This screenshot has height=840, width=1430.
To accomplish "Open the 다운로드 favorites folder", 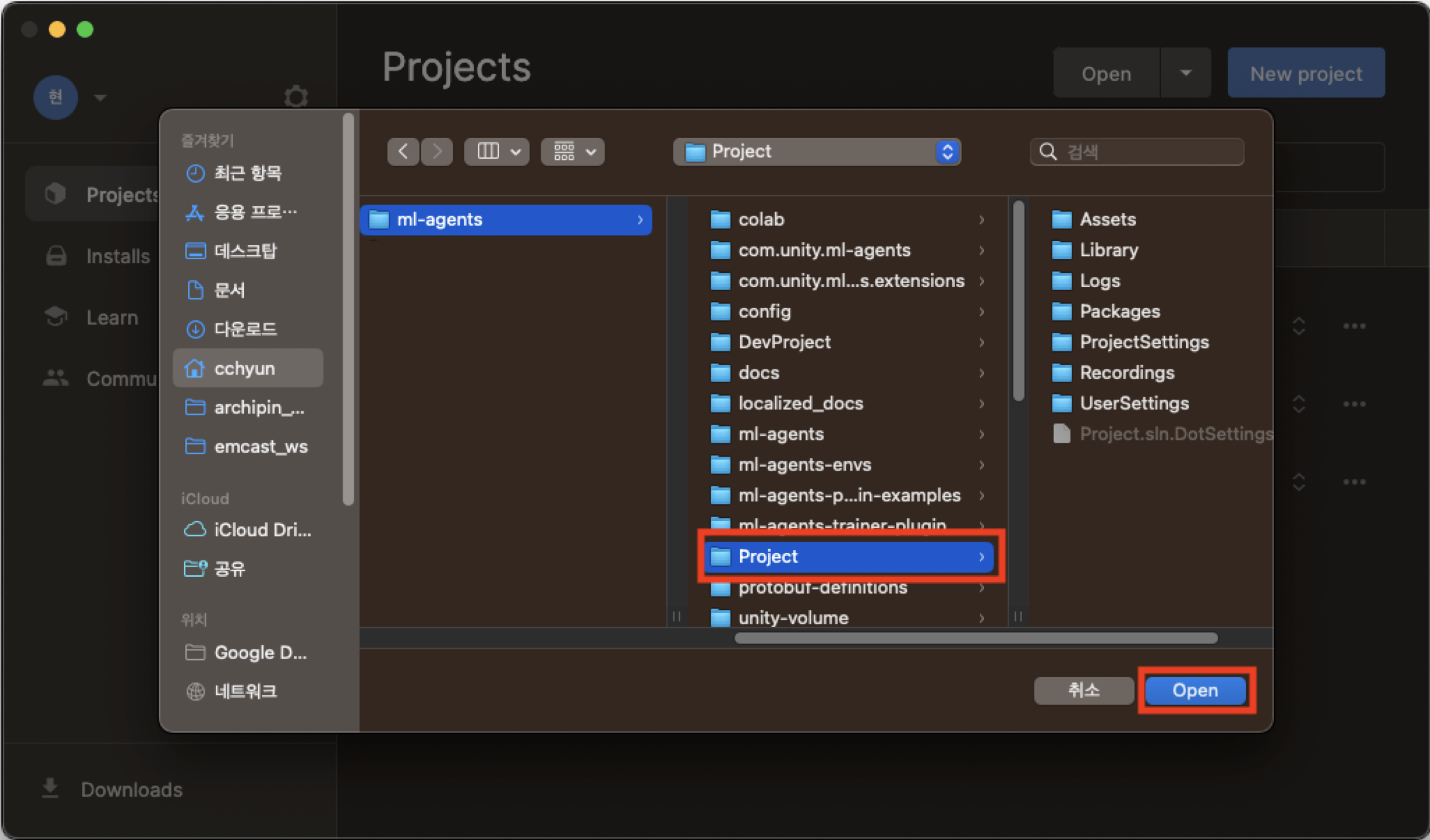I will click(x=245, y=329).
